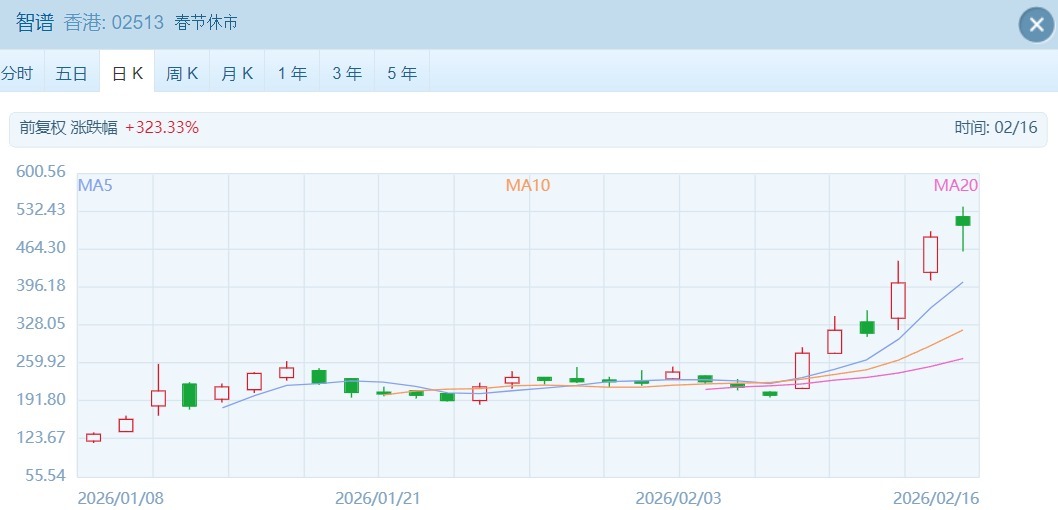Click the 智谱 stock name title
This screenshot has width=1058, height=510.
(35, 22)
